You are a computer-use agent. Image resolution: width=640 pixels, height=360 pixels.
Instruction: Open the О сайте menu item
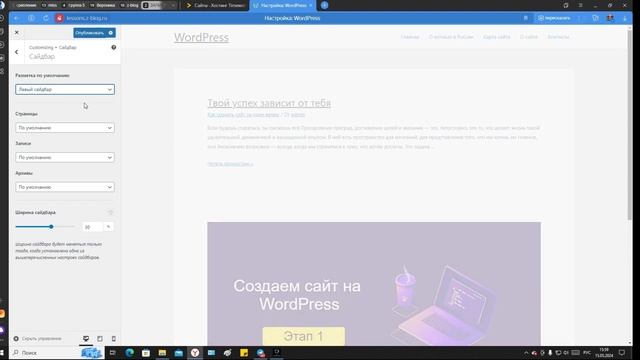(x=529, y=37)
